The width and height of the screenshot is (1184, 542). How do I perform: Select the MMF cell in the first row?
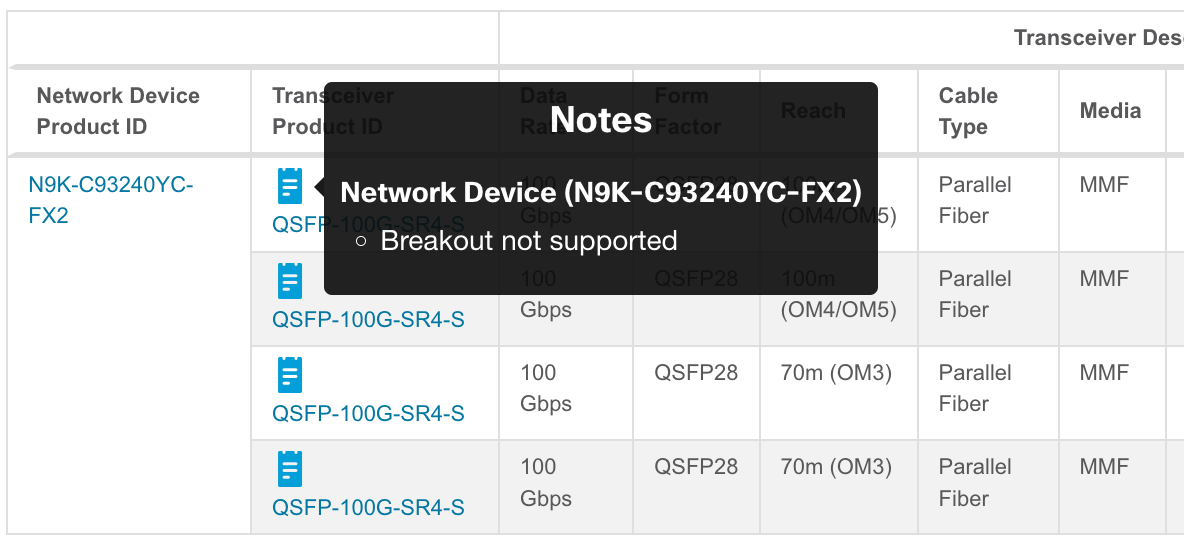click(x=1104, y=185)
